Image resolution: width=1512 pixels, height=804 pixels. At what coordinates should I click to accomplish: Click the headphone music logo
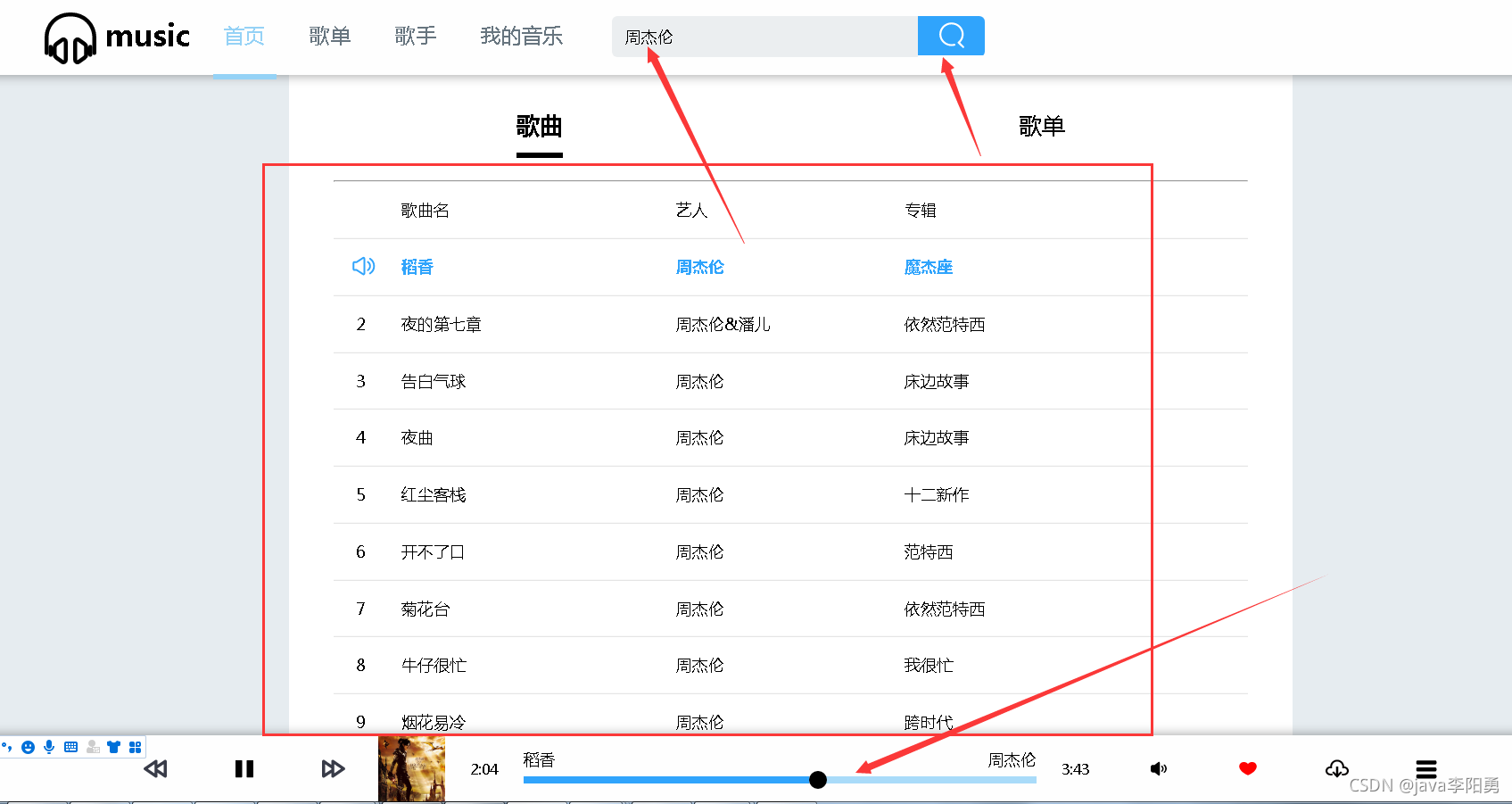tap(117, 37)
